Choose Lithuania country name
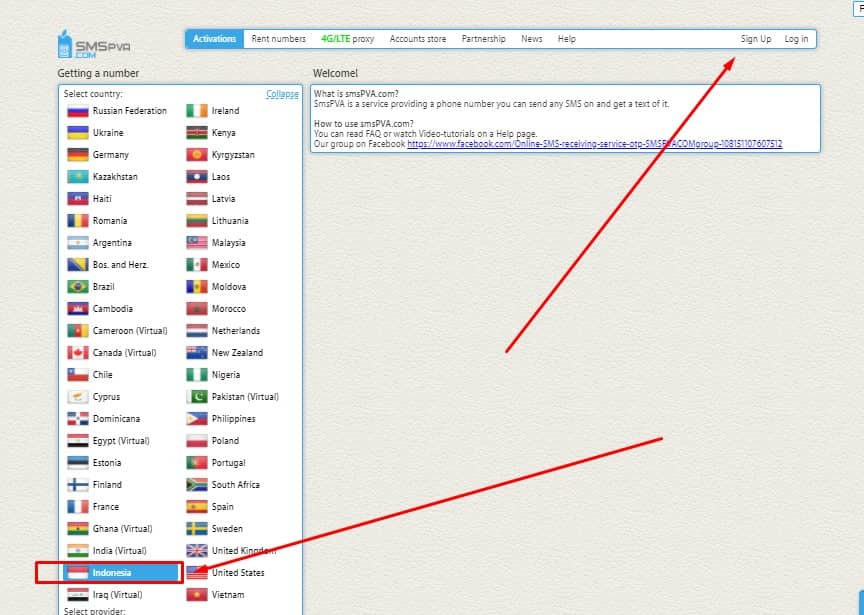 [230, 221]
